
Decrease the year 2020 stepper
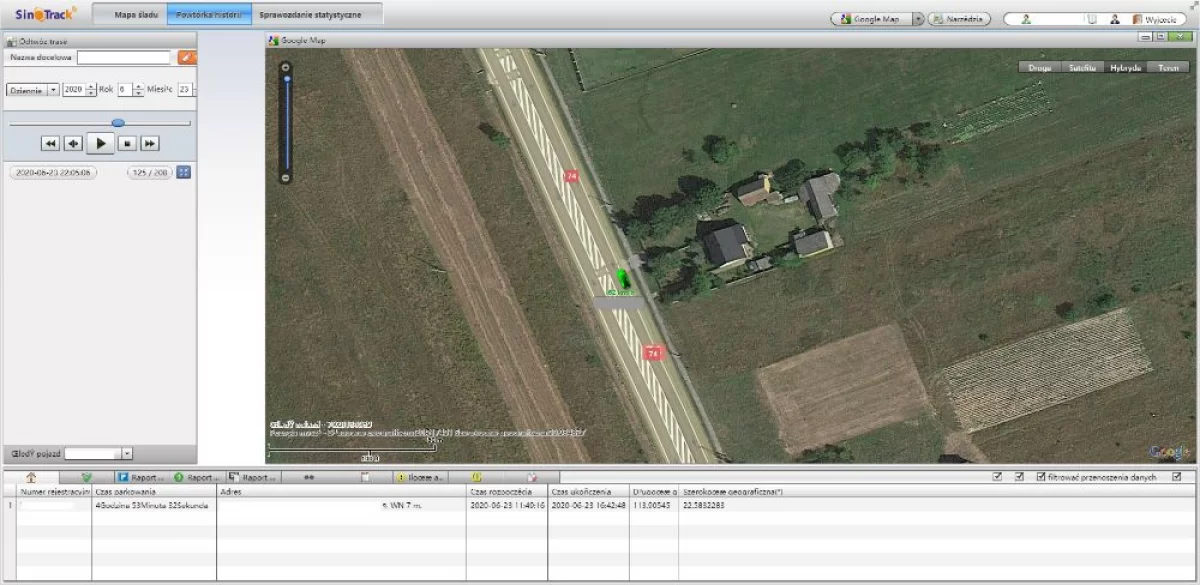[x=92, y=93]
